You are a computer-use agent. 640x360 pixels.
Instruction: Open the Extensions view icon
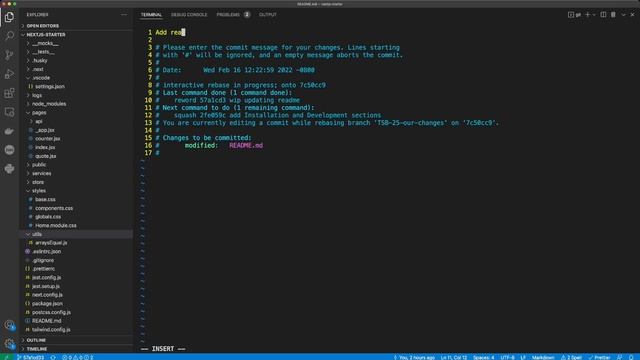9,93
